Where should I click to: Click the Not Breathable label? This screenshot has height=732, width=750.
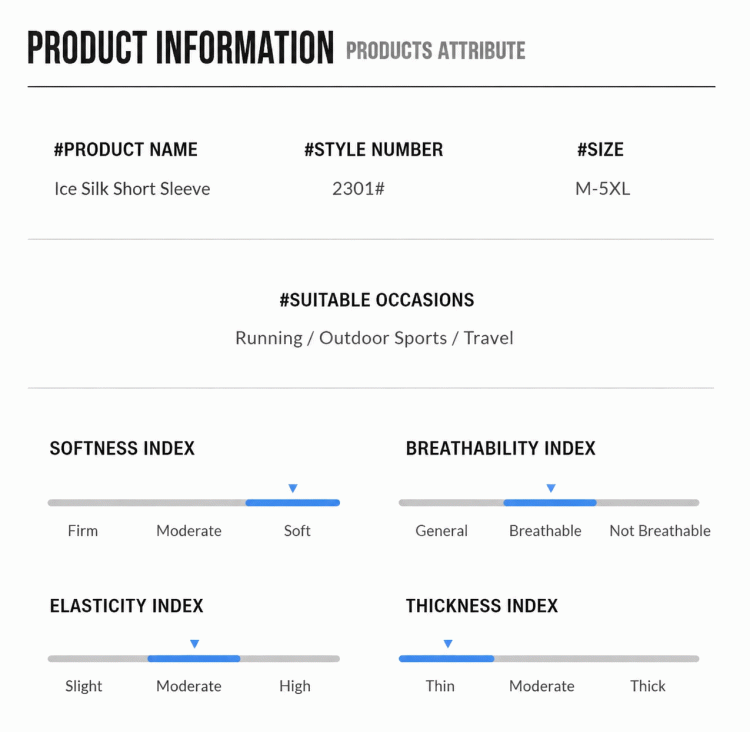(660, 531)
